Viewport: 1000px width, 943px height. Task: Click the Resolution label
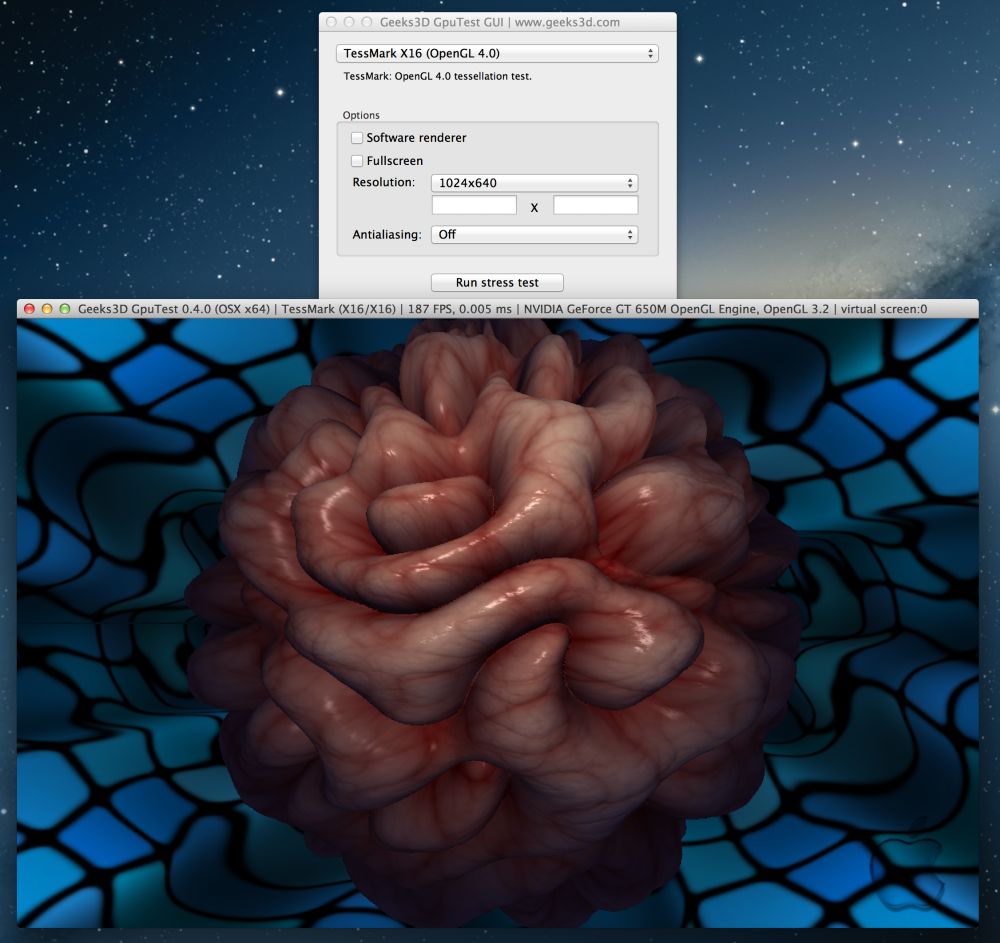(383, 182)
